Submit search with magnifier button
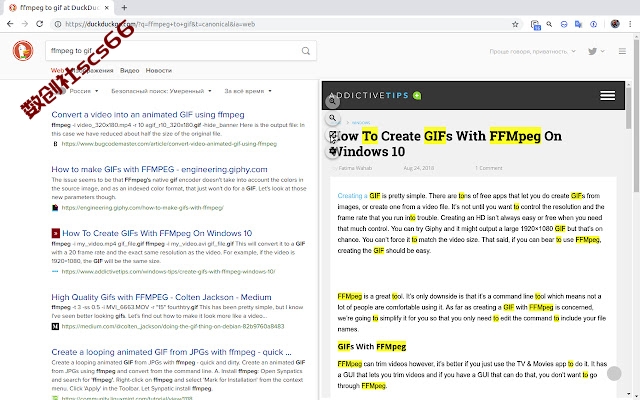This screenshot has width=640, height=400. click(306, 51)
